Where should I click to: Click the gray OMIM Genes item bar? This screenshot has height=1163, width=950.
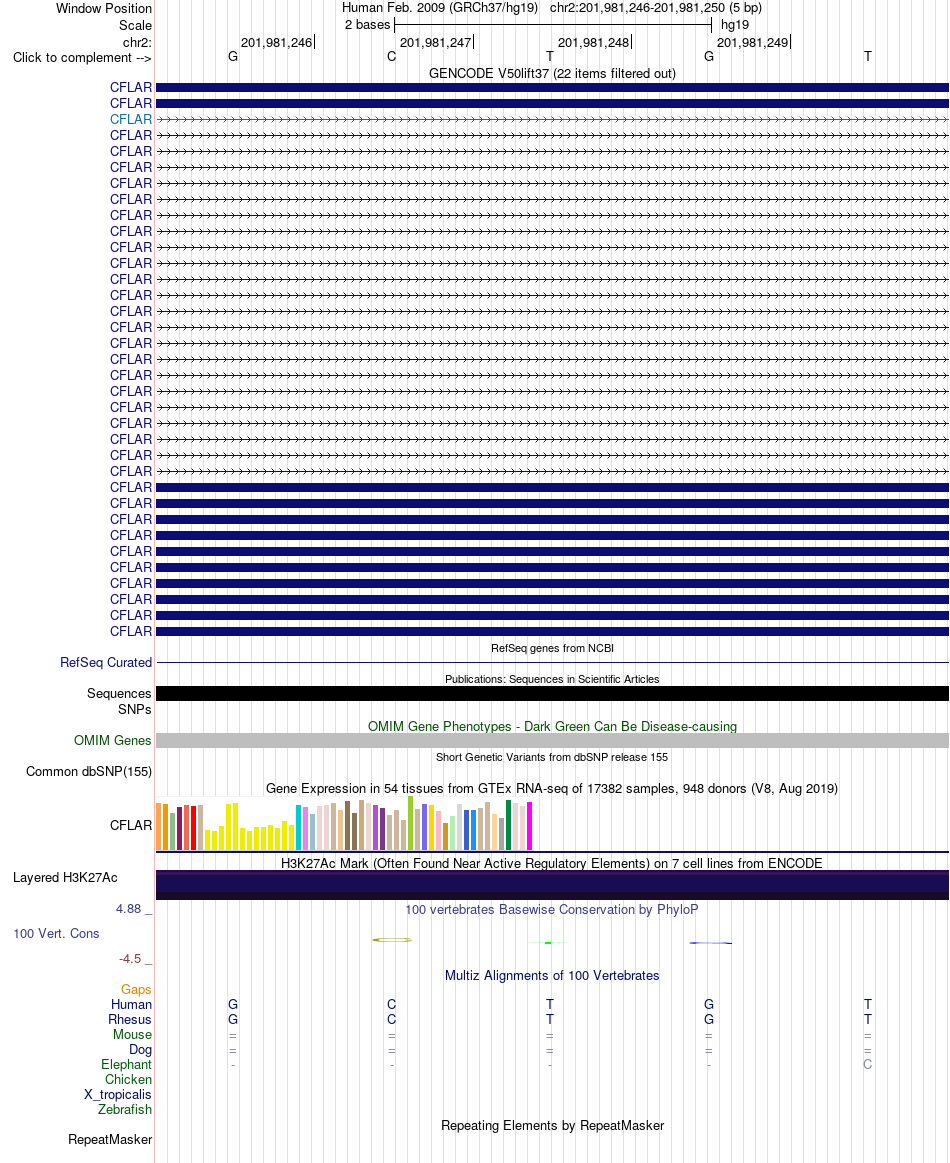pos(552,740)
